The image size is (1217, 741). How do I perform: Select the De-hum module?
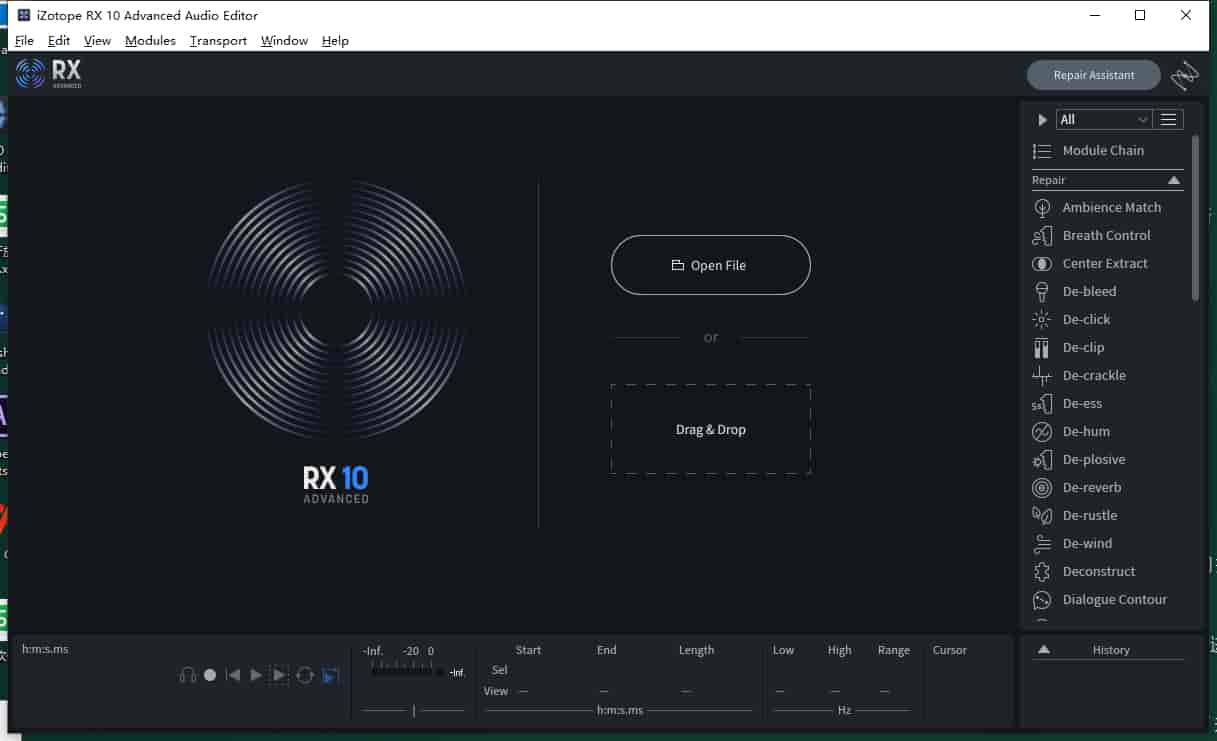coord(1084,431)
